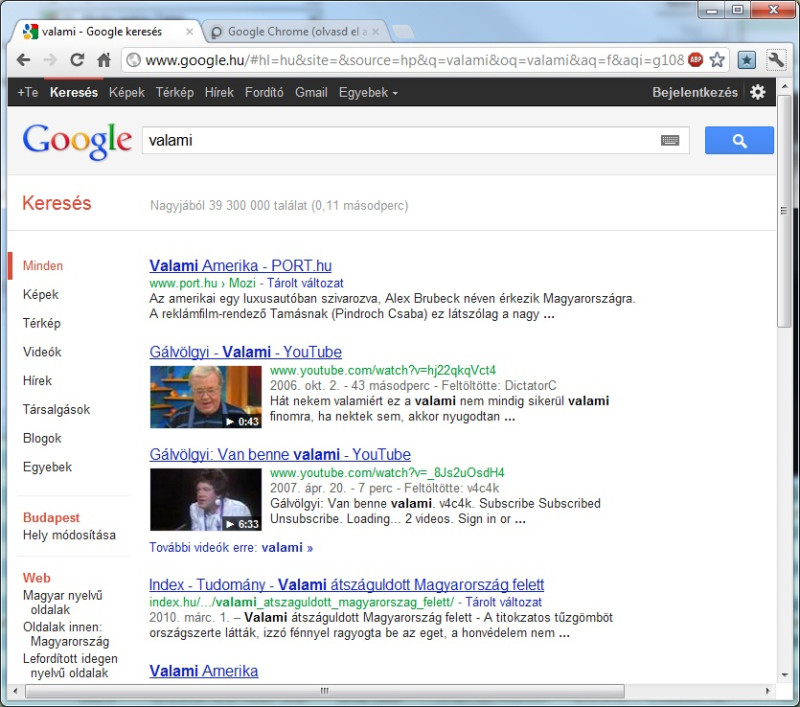This screenshot has height=707, width=800.
Task: Select Lefordított idegen nyelvű oldalak filter
Action: (x=70, y=666)
